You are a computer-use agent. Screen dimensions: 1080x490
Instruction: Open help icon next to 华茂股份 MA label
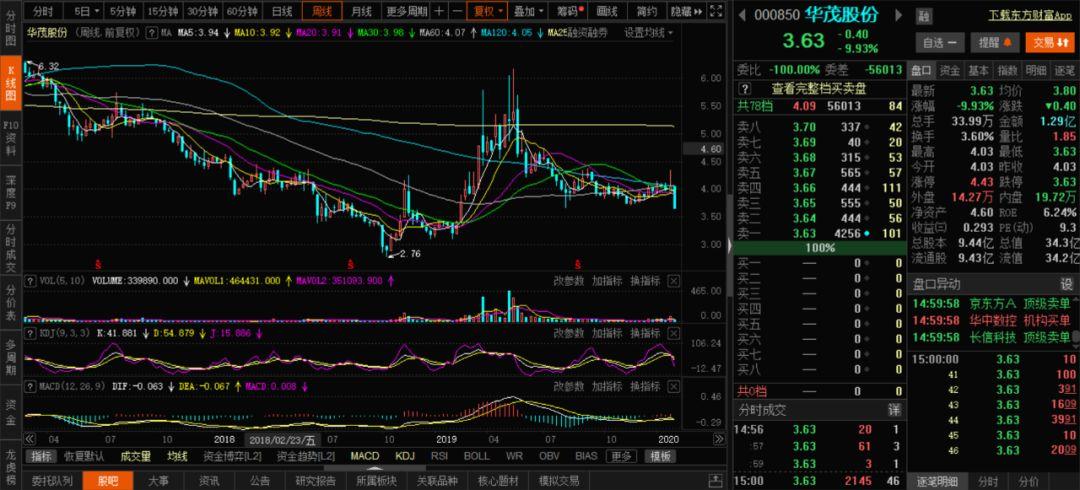tap(151, 32)
